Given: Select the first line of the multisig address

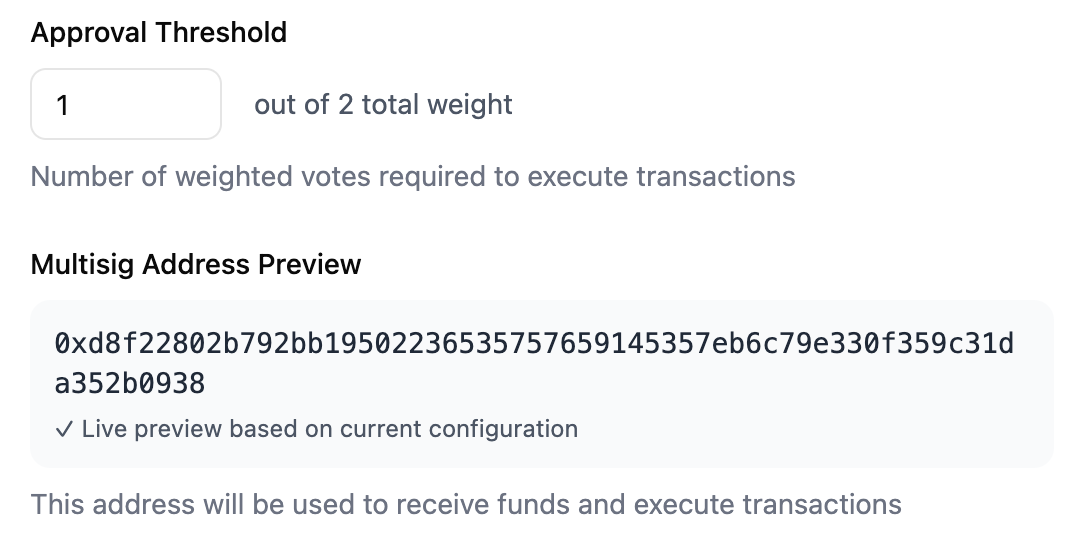Looking at the screenshot, I should click(x=534, y=344).
